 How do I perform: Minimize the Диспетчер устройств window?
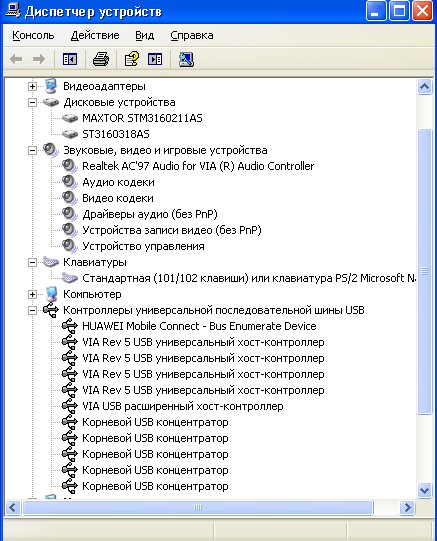pos(376,11)
